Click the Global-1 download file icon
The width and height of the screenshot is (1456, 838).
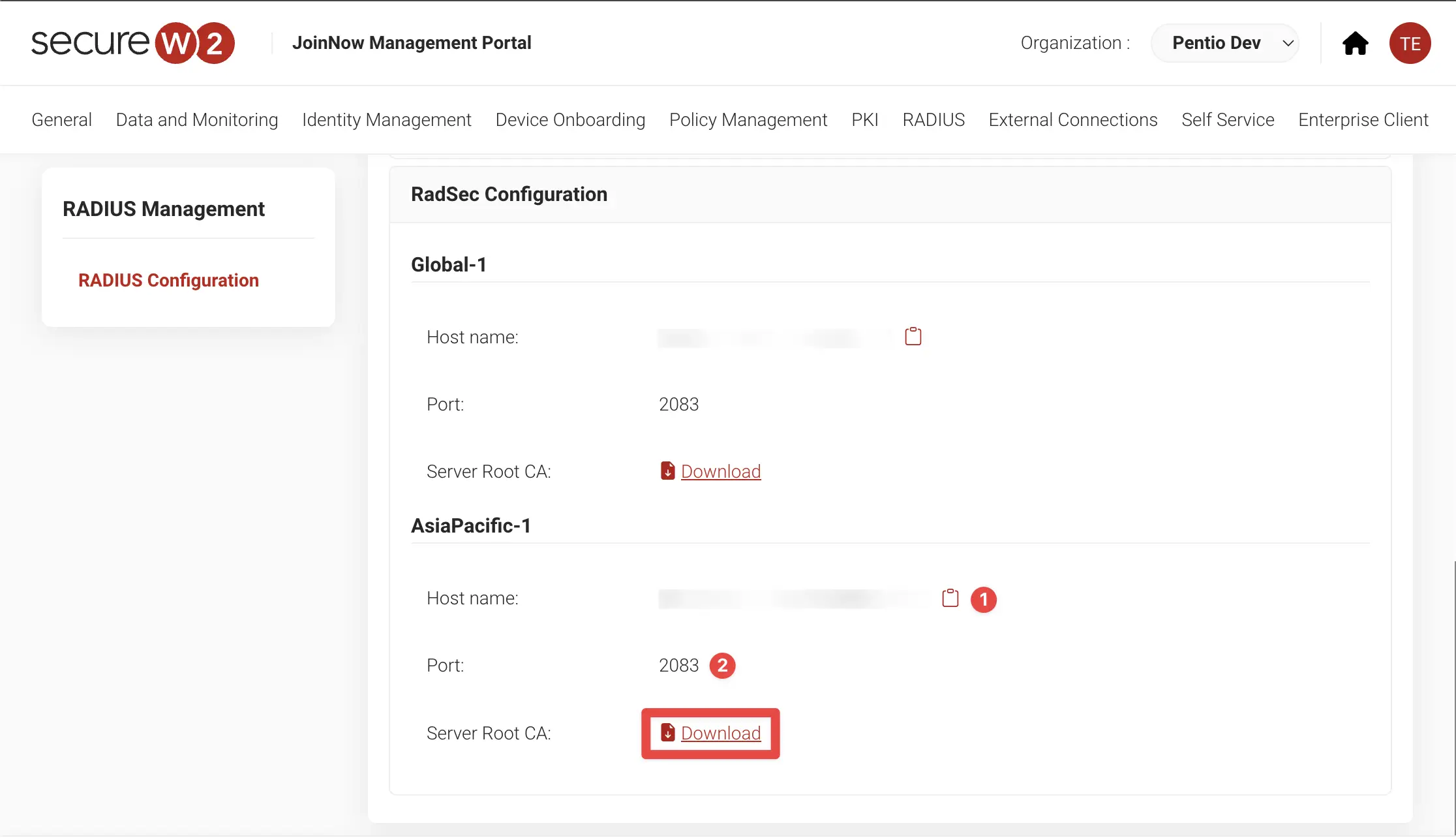(x=667, y=471)
